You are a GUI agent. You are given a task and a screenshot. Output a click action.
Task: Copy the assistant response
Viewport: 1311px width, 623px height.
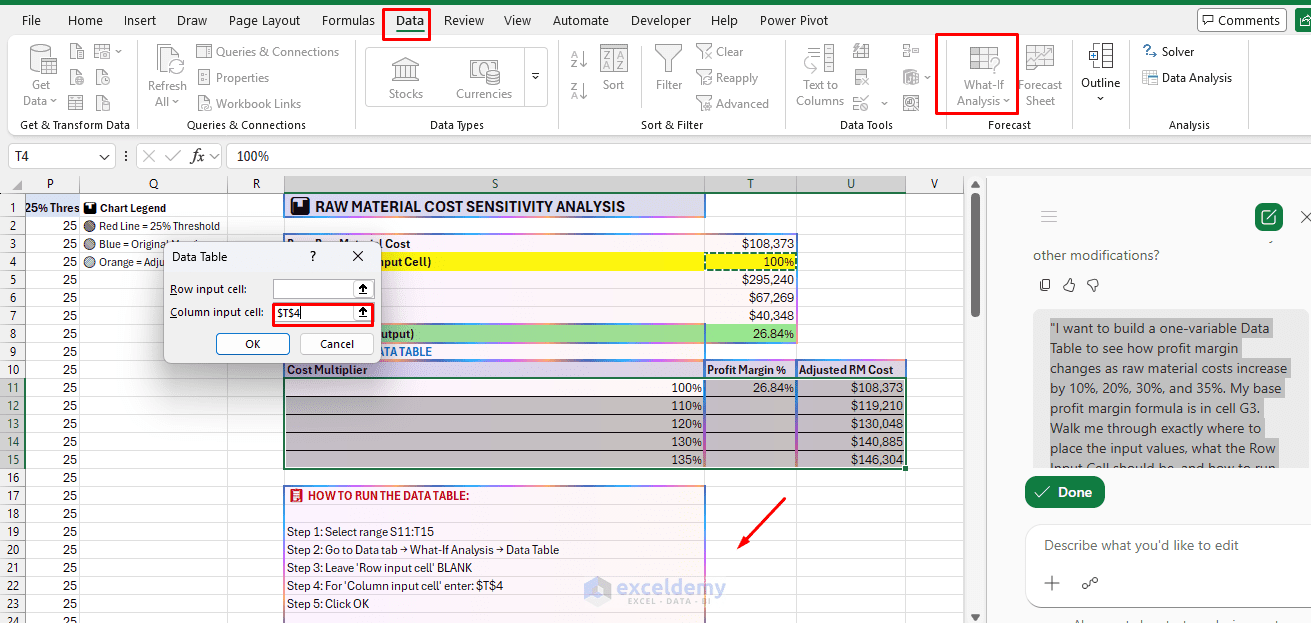(x=1045, y=285)
